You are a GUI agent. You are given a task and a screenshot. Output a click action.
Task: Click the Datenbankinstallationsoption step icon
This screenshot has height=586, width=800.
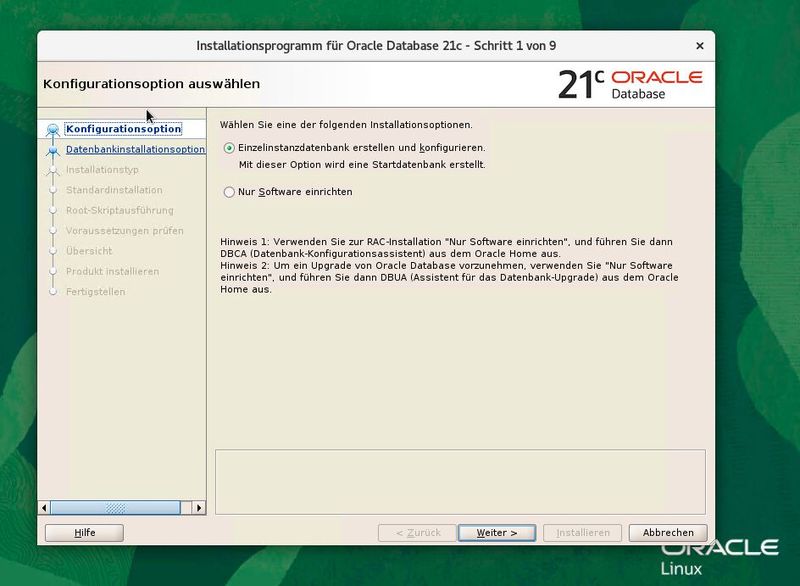click(x=54, y=149)
